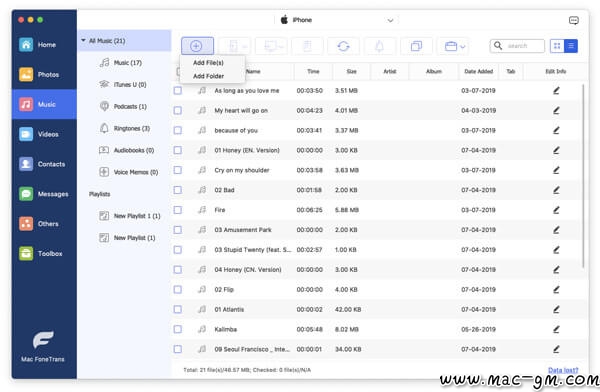The image size is (600, 392).
Task: Click the export to computer toolbar icon
Action: click(271, 46)
